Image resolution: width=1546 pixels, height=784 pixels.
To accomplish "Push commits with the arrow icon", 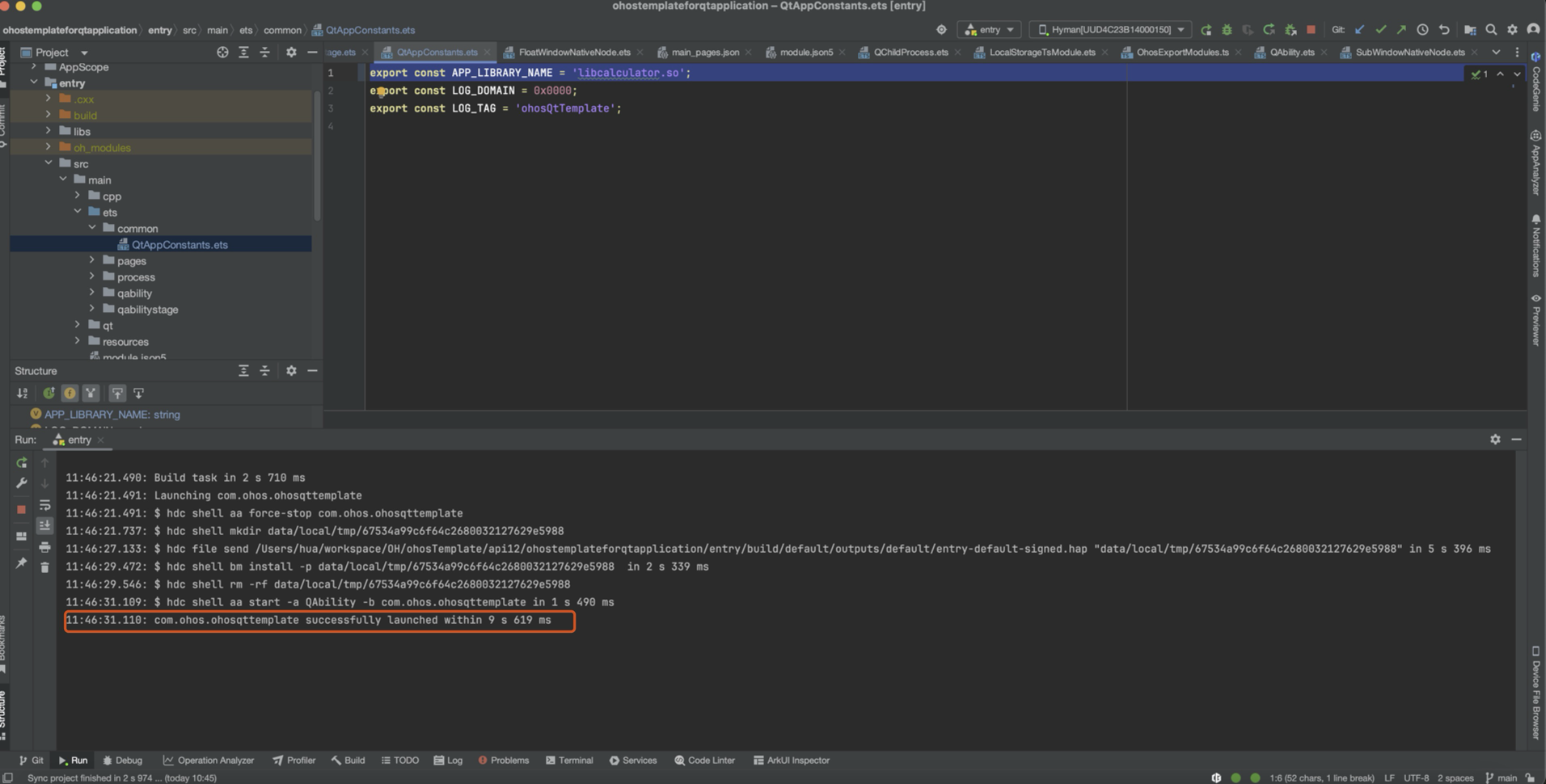I will point(1402,29).
